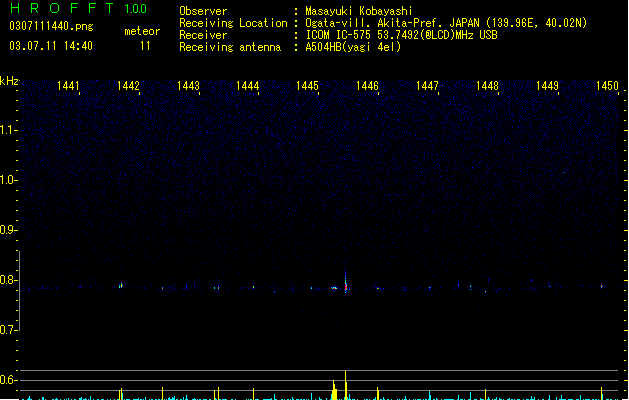
Task: Select the 1445 time marker
Action: click(307, 86)
